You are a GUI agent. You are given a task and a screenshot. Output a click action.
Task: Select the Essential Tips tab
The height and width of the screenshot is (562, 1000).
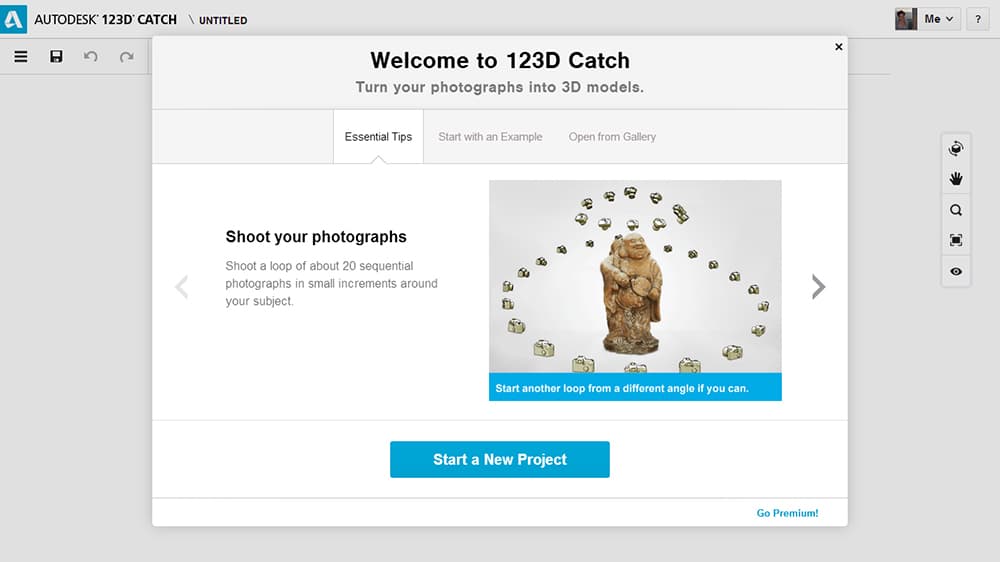tap(378, 137)
